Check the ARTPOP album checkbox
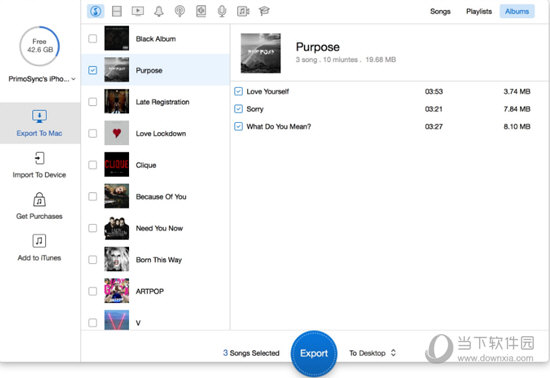Viewport: 550px width, 378px height. 93,291
